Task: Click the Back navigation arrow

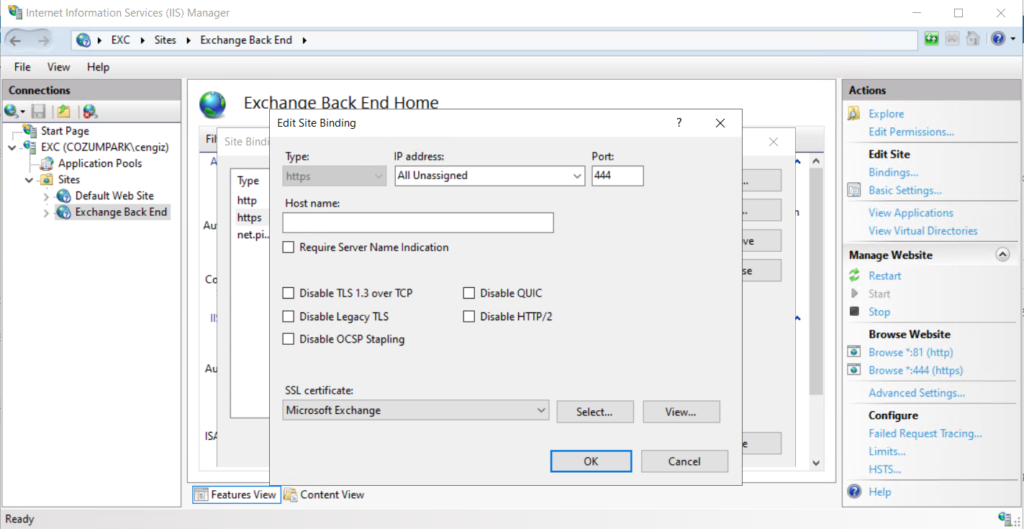Action: point(15,40)
